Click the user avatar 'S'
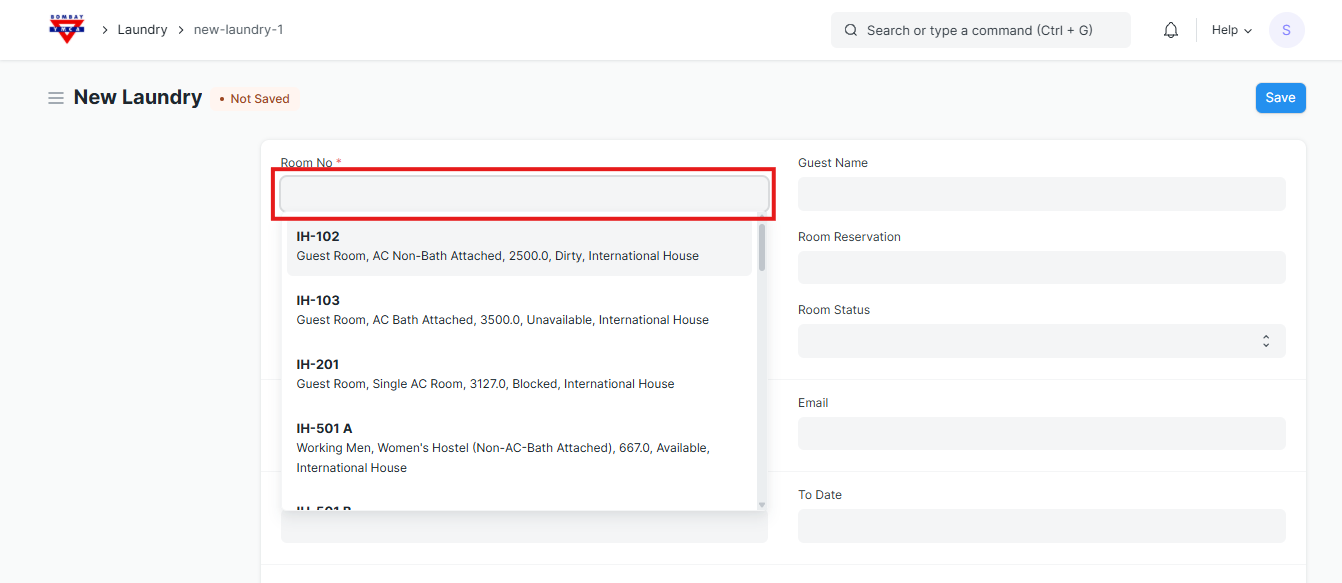Viewport: 1342px width, 583px height. [1286, 30]
